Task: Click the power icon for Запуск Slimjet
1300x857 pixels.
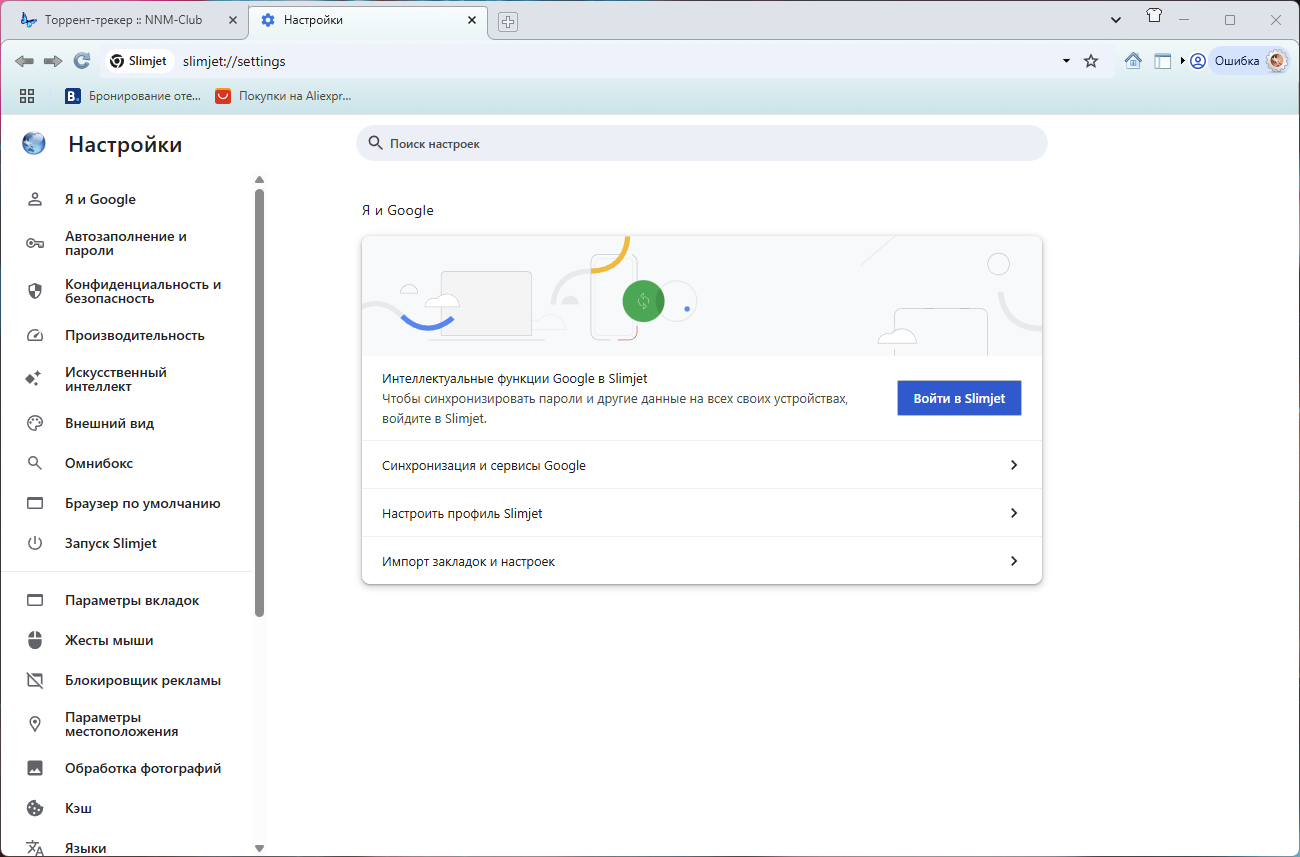Action: [35, 543]
